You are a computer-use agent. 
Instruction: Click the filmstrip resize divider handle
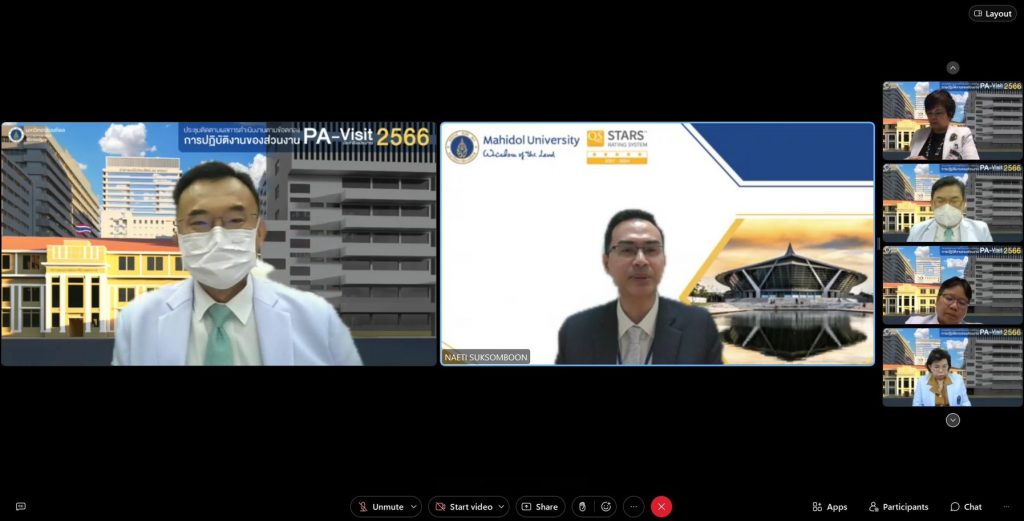(x=878, y=244)
